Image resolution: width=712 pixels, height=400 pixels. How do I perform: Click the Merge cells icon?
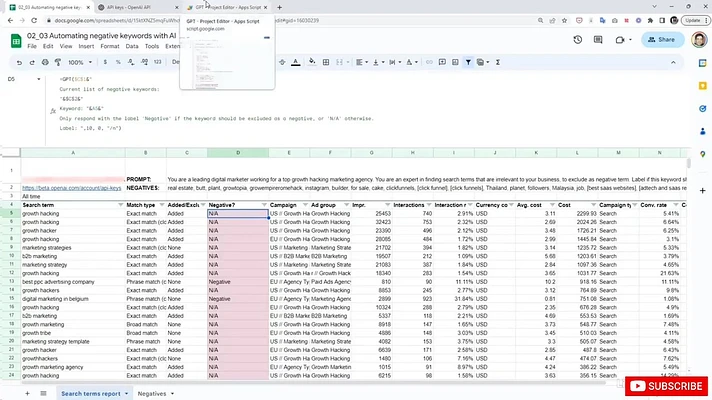[339, 62]
